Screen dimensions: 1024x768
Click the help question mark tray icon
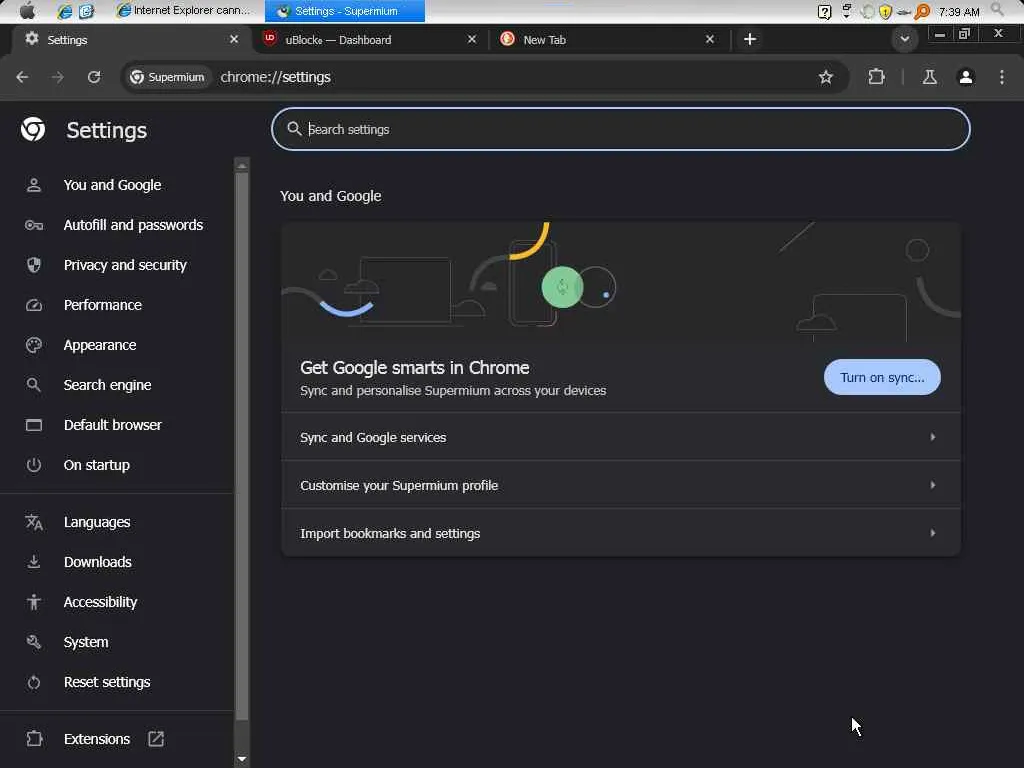[824, 11]
